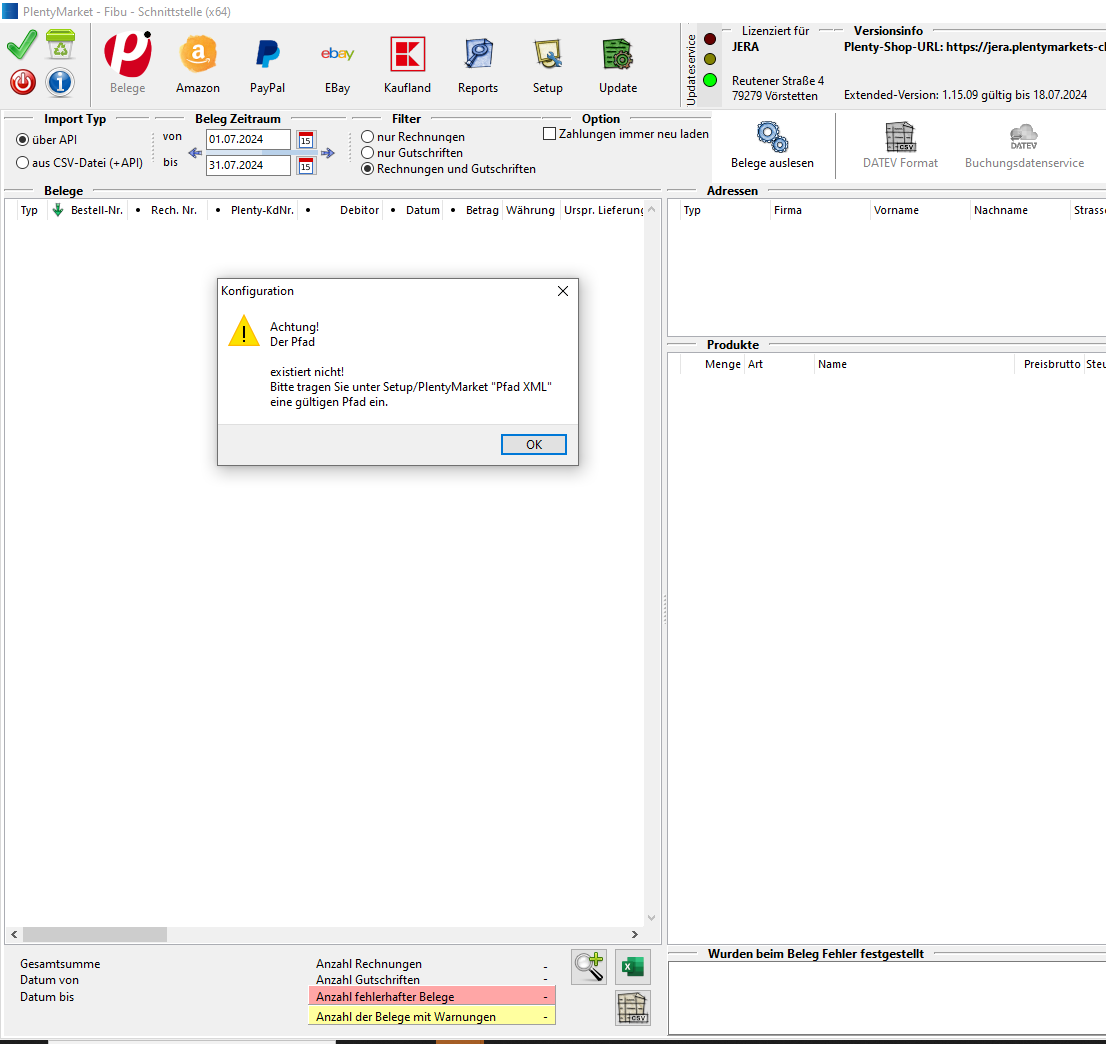Viewport: 1106px width, 1044px height.
Task: Click the 'Belege auslesen' button
Action: [x=772, y=144]
